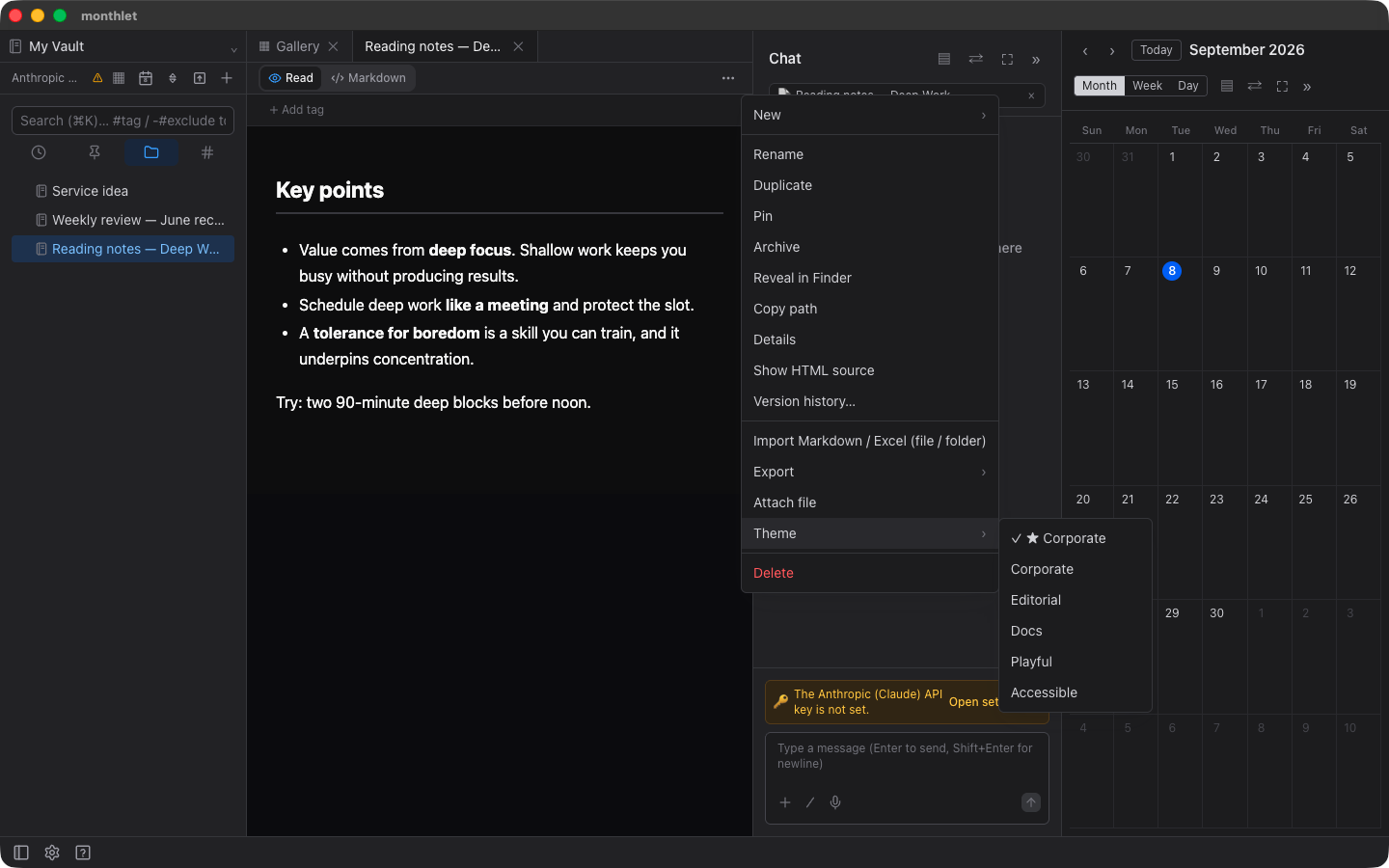Choose the Docs theme

point(1076,631)
